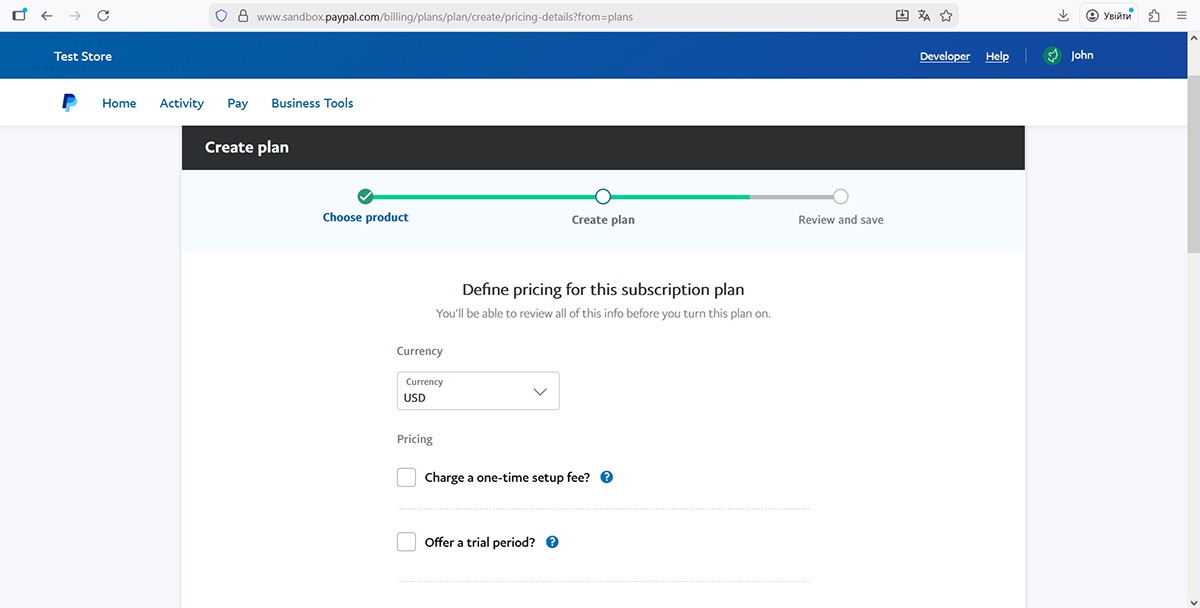
Task: Click the install page as app icon
Action: [902, 16]
